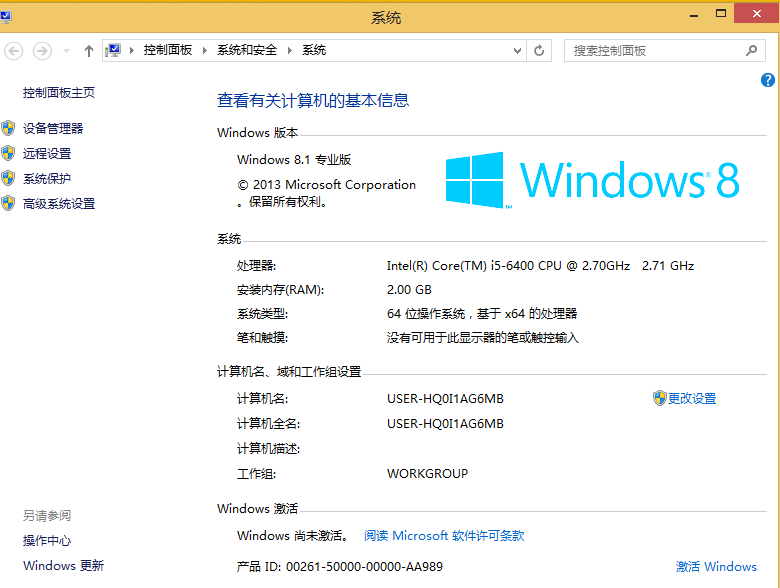Click the search magnifier icon
The image size is (780, 588).
point(752,50)
